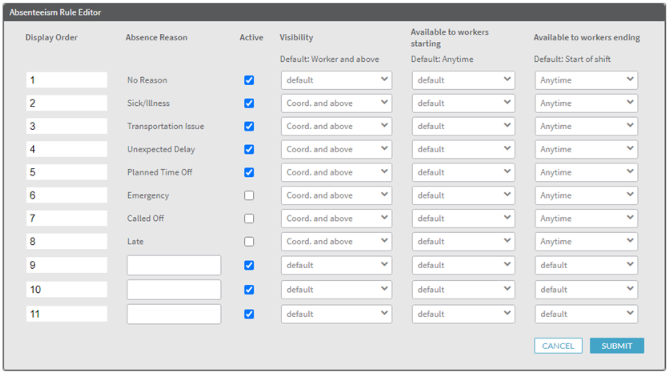Screen dimensions: 669x373
Task: Open starting availability dropdown for Planned Time Off
Action: [463, 172]
